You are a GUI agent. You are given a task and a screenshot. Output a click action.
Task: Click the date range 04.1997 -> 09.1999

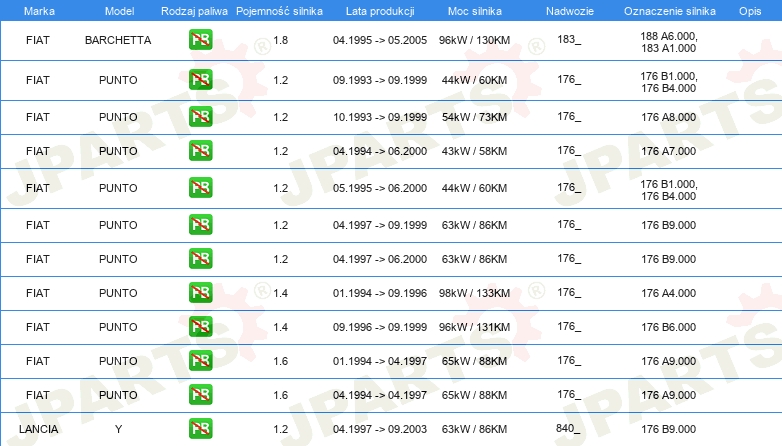pos(380,225)
